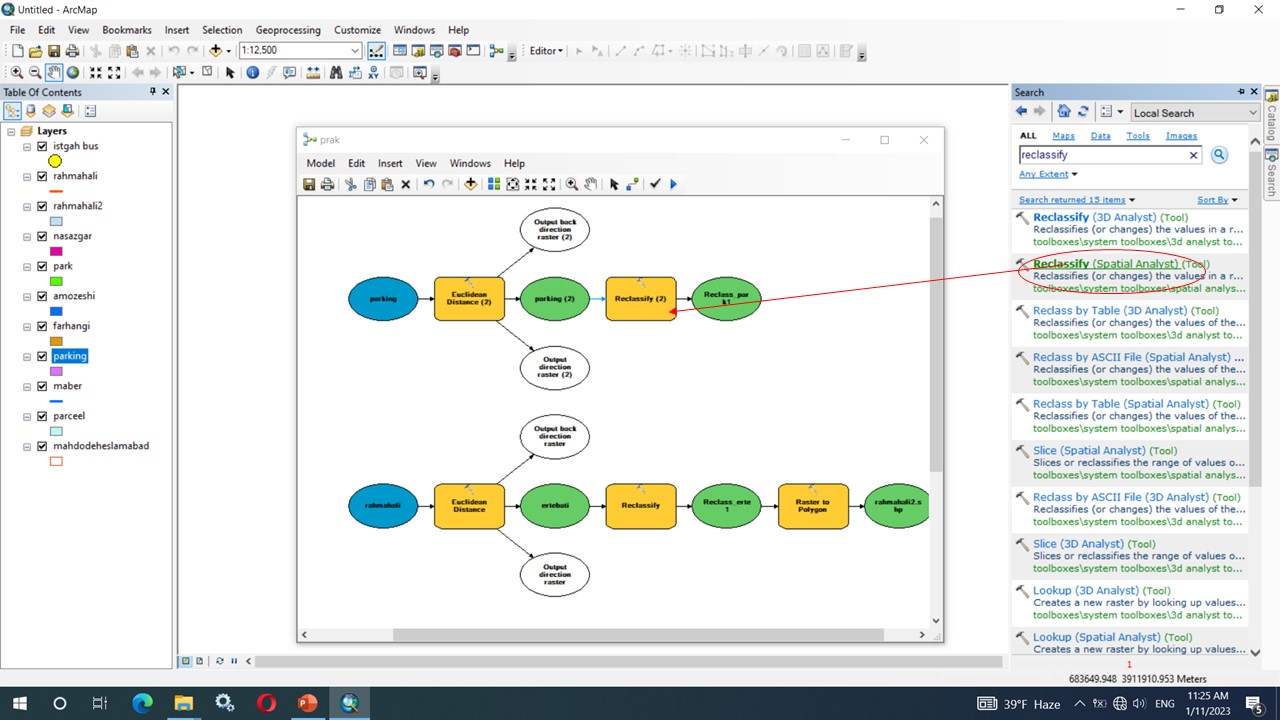The height and width of the screenshot is (720, 1280).
Task: Click the Validate Entire Model checkmark icon
Action: click(x=655, y=184)
